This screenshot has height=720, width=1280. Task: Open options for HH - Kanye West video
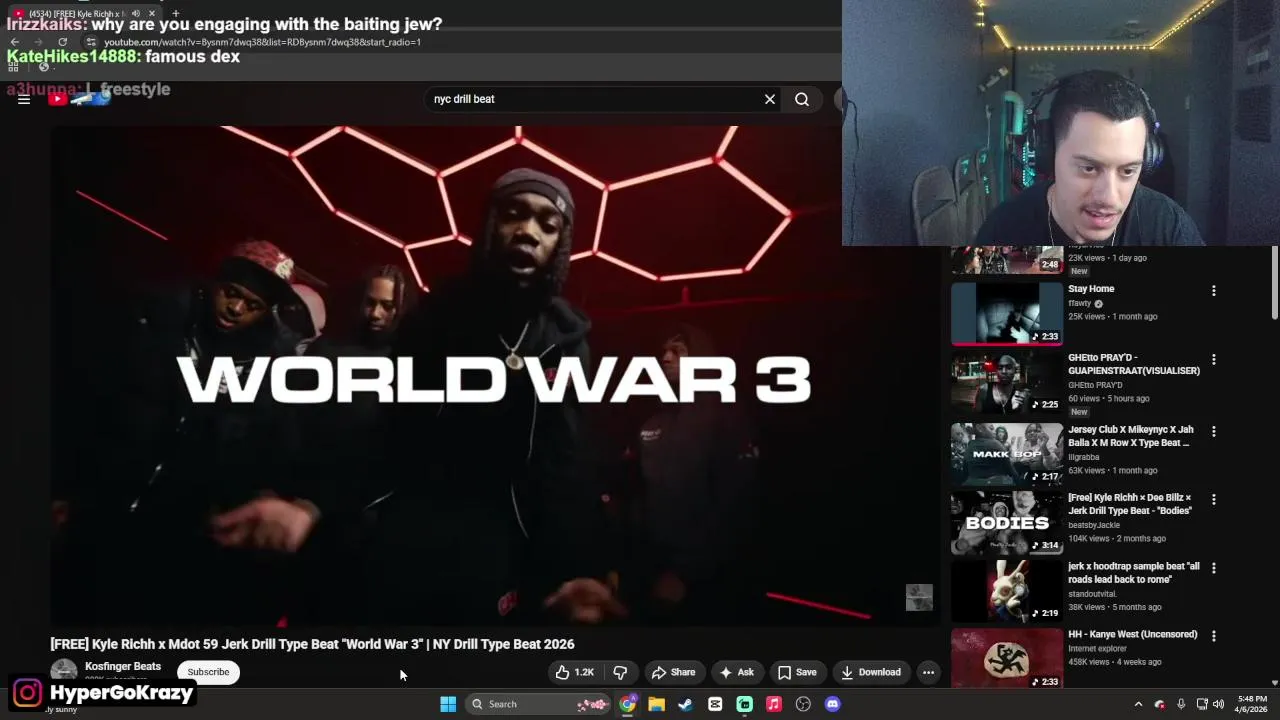pos(1214,636)
